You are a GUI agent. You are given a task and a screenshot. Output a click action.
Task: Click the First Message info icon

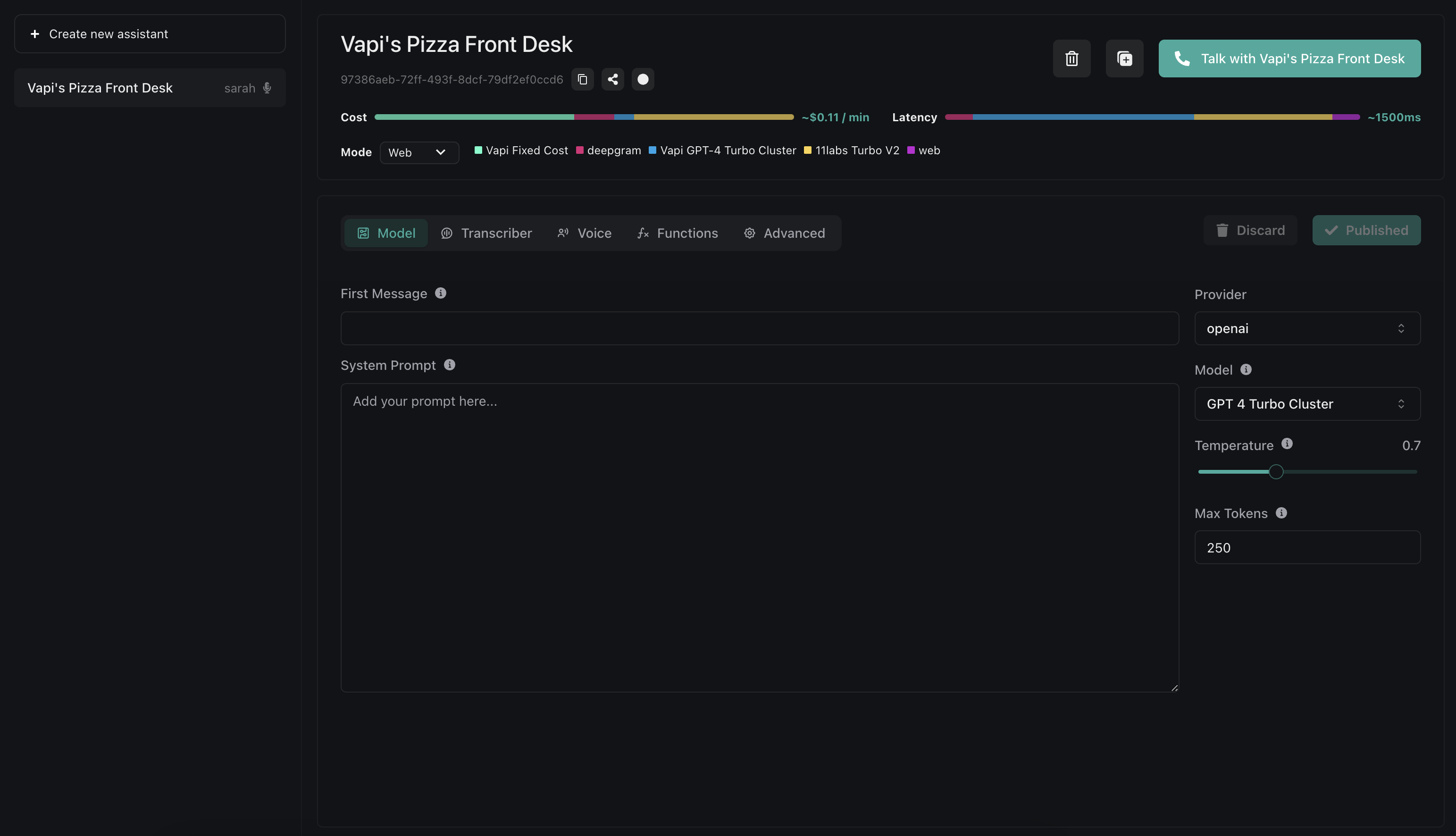[440, 293]
